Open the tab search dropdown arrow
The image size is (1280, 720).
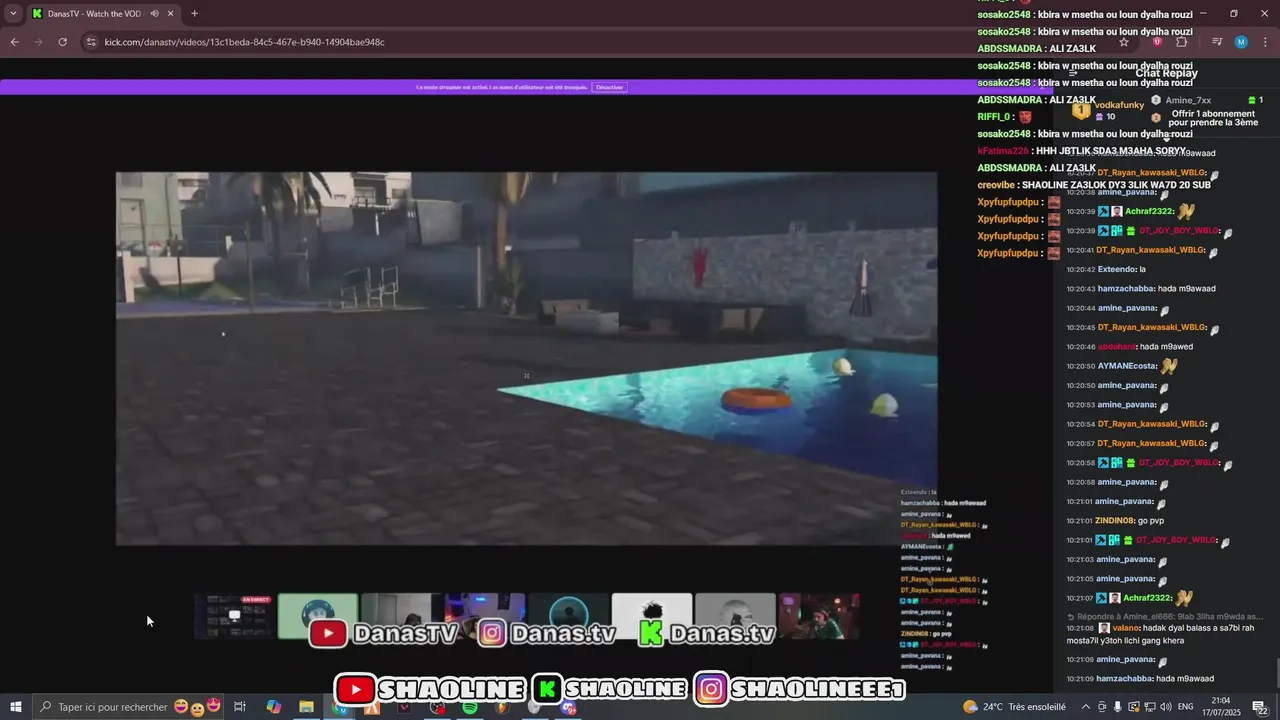tap(13, 14)
